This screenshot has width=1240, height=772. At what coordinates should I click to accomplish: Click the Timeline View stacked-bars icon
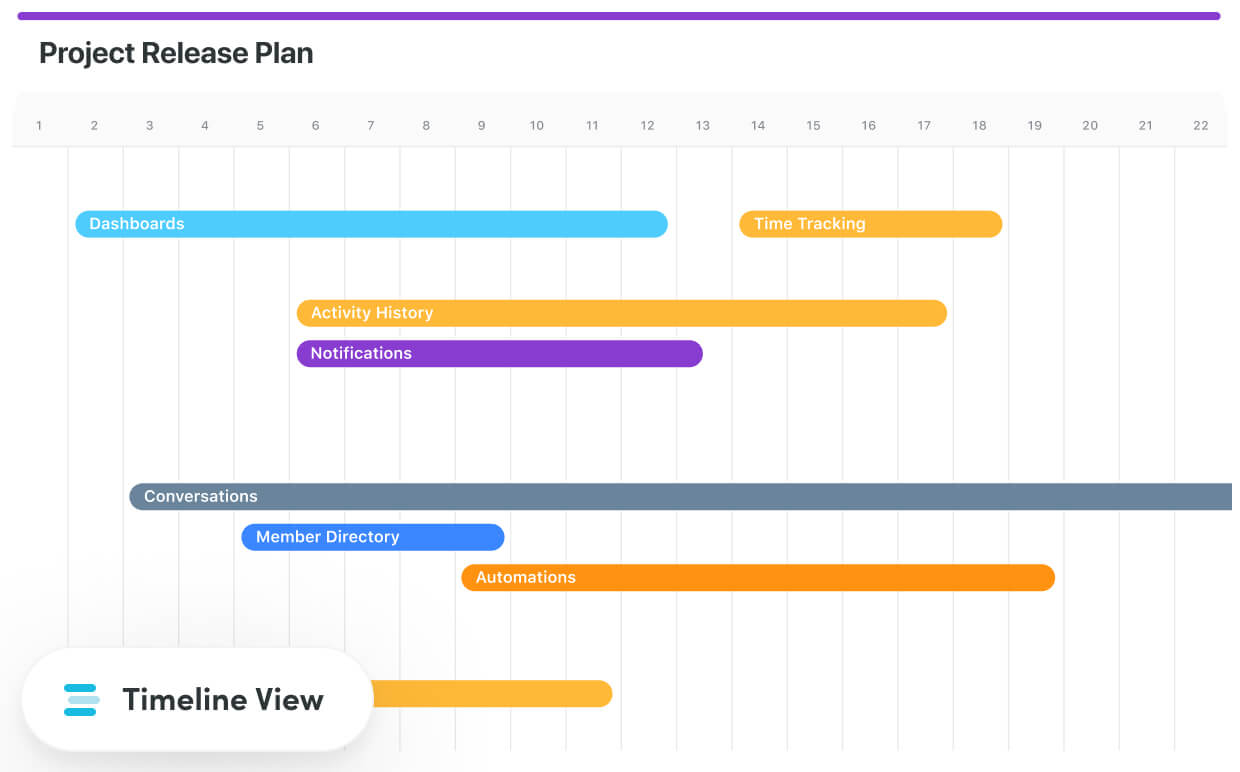coord(81,700)
